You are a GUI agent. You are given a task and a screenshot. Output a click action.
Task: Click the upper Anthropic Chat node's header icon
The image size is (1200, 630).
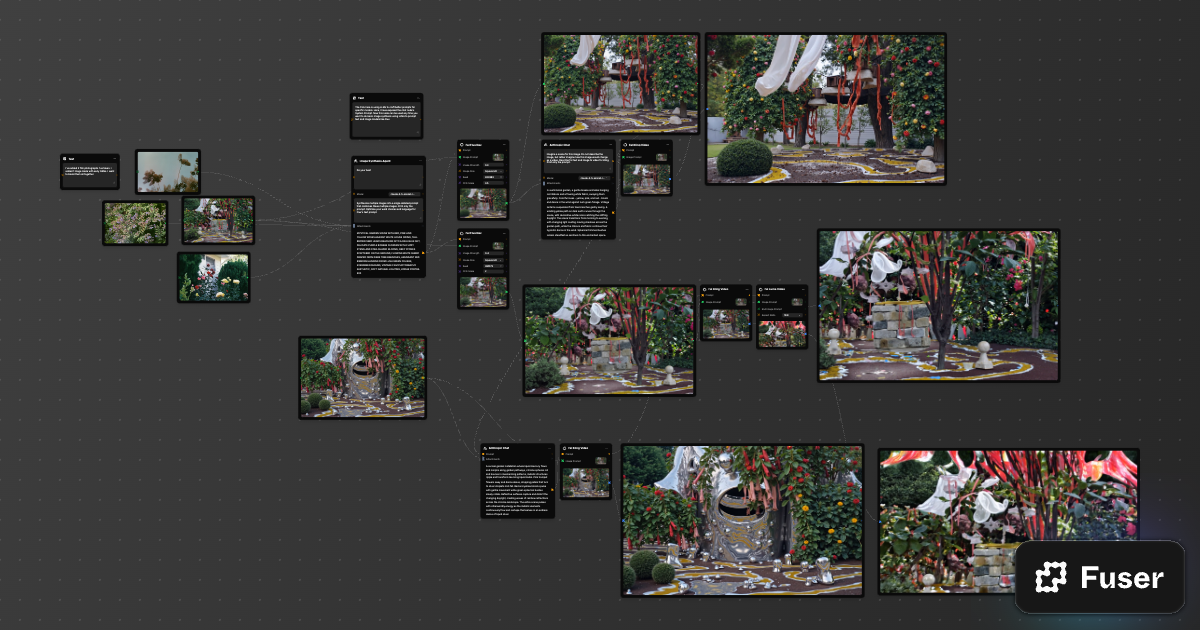click(x=547, y=144)
